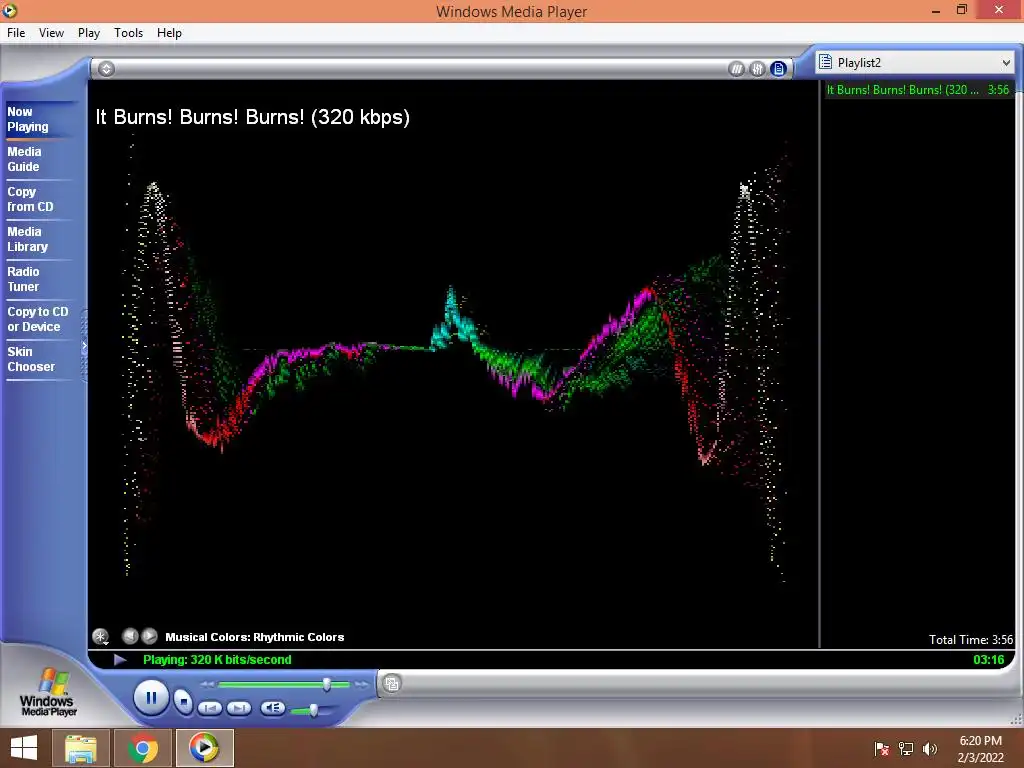
Task: Open File Explorer from taskbar
Action: pyautogui.click(x=81, y=748)
